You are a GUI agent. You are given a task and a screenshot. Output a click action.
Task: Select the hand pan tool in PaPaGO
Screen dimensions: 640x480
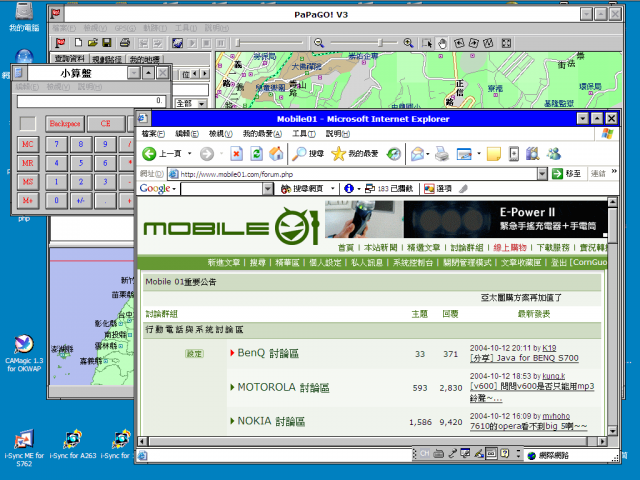(x=442, y=43)
